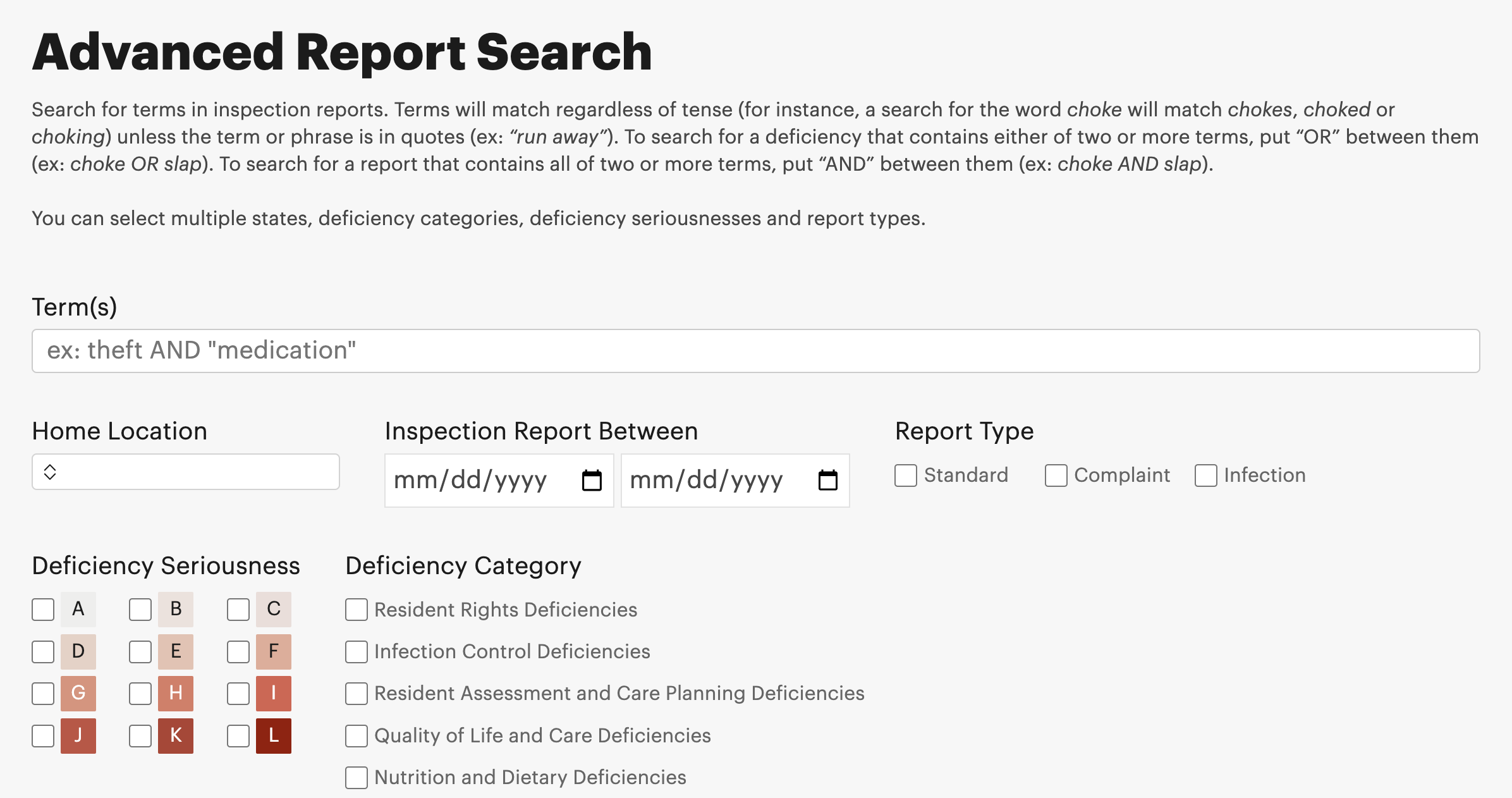Select Infection Control Deficiencies checkbox
The height and width of the screenshot is (798, 1512).
click(357, 652)
